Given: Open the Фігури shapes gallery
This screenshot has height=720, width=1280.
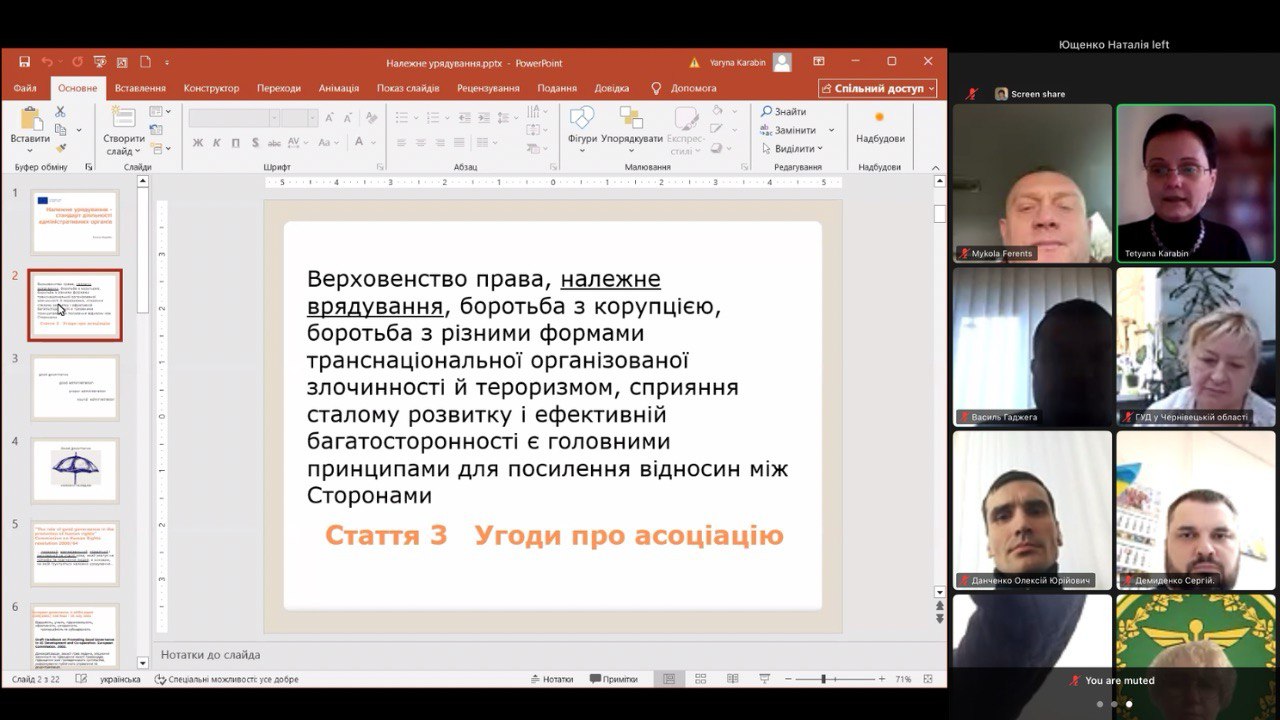Looking at the screenshot, I should pyautogui.click(x=582, y=120).
